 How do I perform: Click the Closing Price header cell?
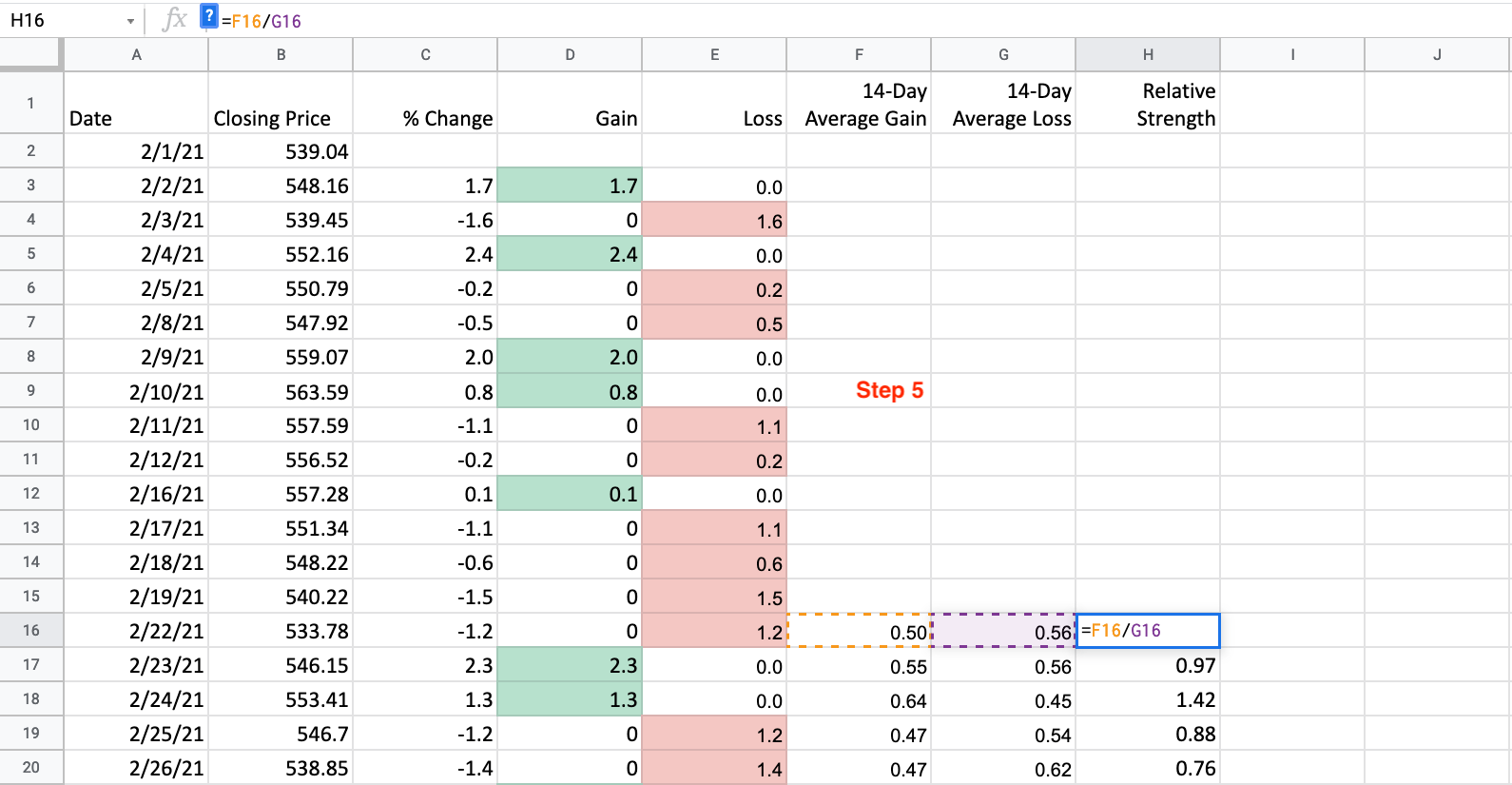[x=281, y=103]
